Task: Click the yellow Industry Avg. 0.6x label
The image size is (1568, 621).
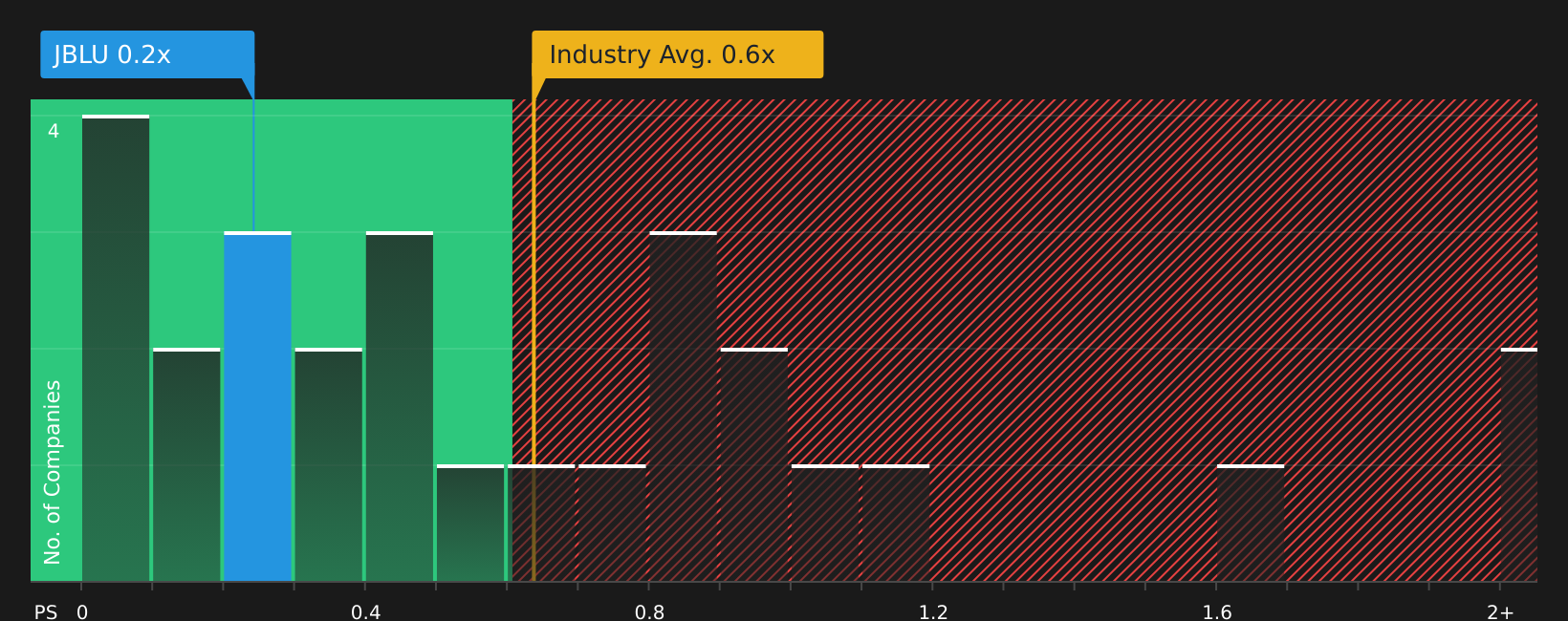Action: [x=677, y=54]
